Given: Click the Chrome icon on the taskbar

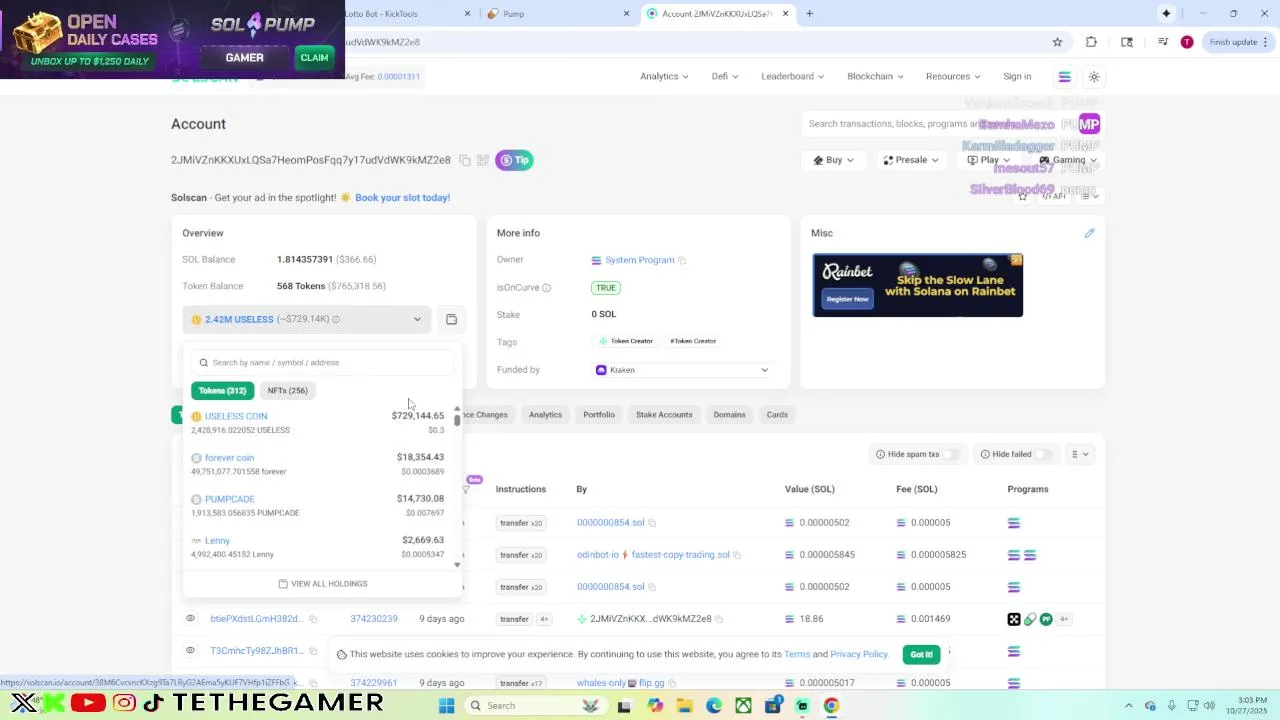Looking at the screenshot, I should 831,706.
